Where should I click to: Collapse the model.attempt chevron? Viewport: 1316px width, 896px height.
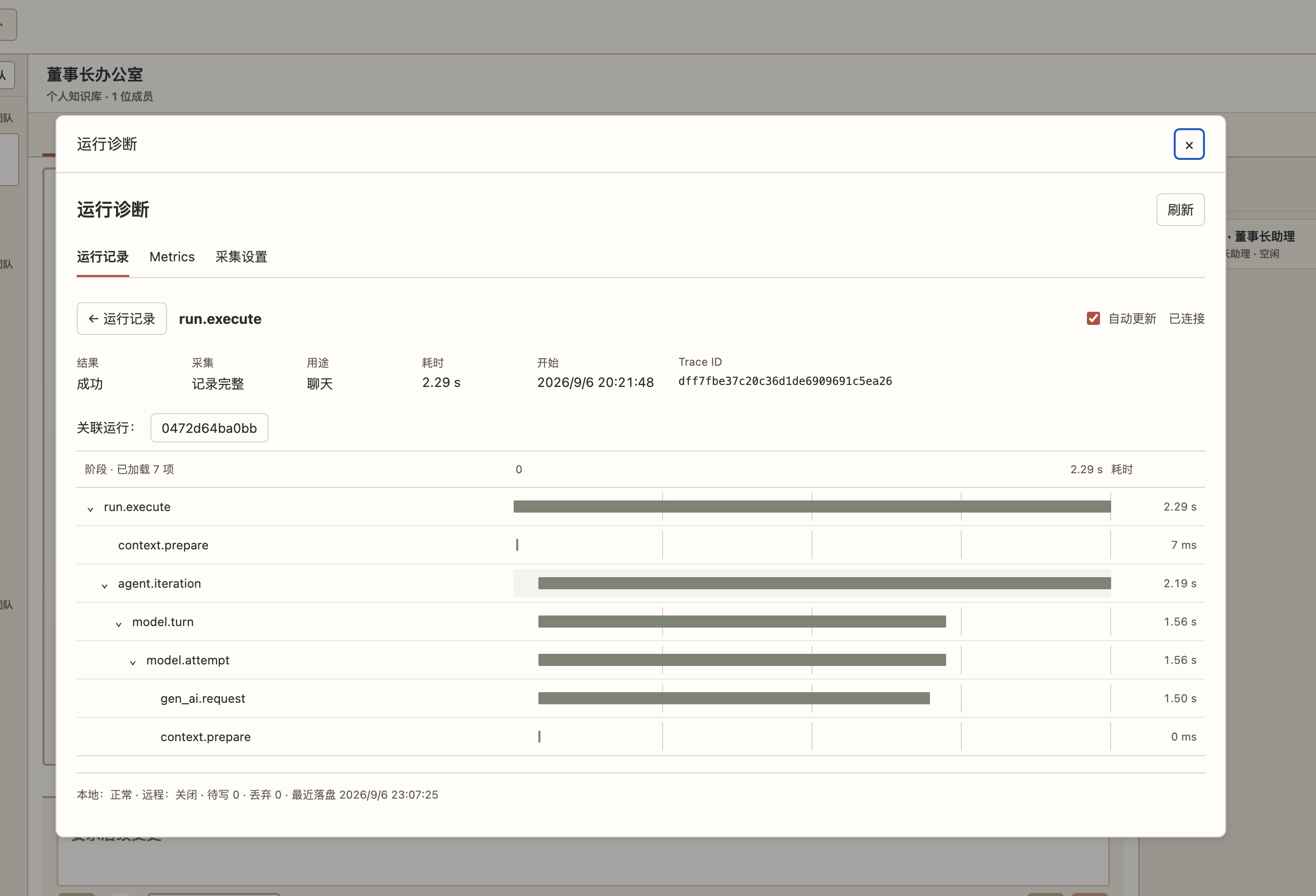[133, 662]
